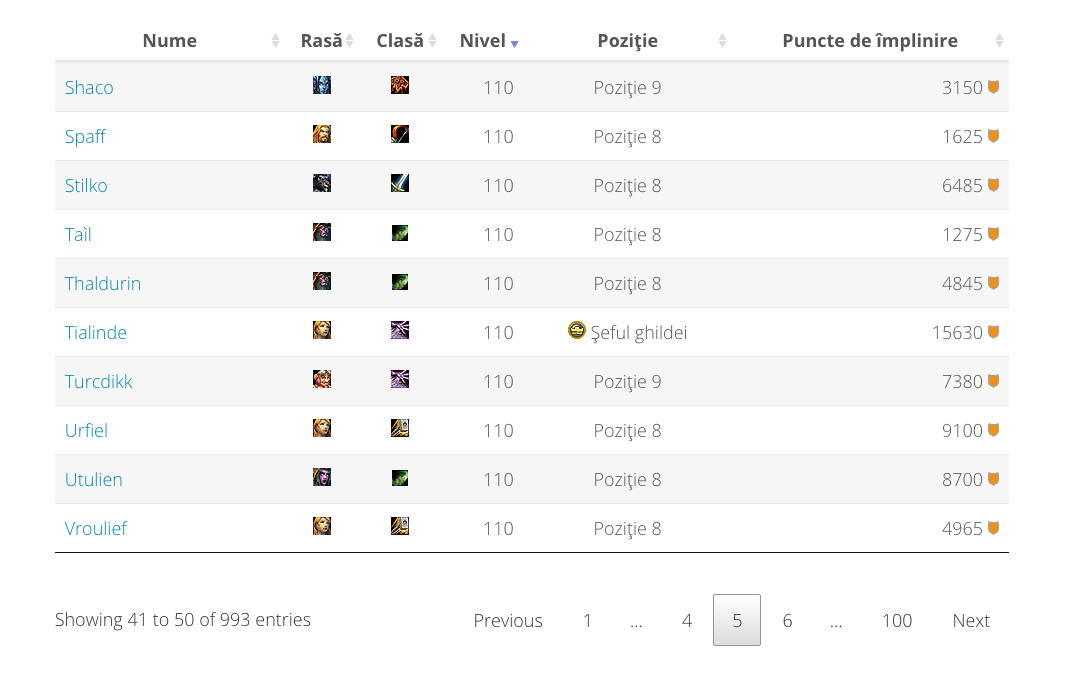Click achievement shield icon in Tialinde's row
This screenshot has height=682, width=1069.
[994, 332]
